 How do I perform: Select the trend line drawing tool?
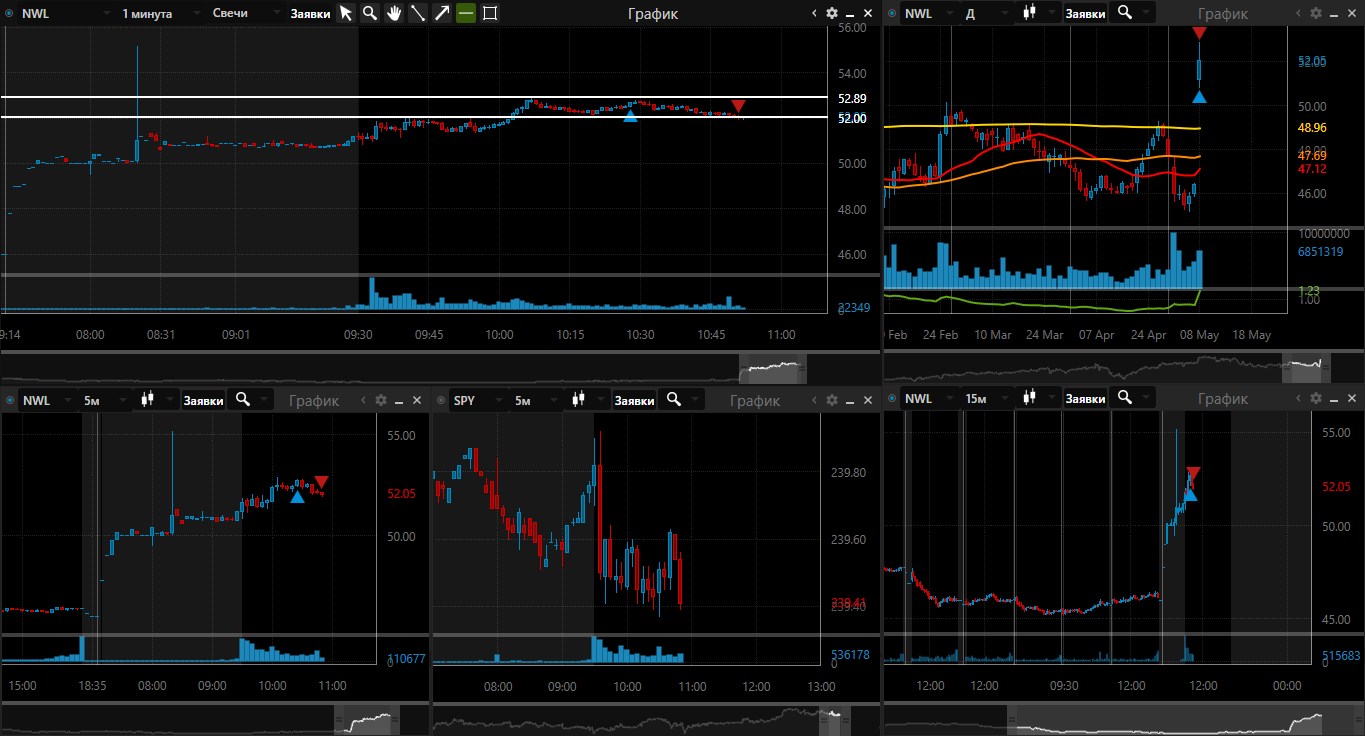click(418, 13)
